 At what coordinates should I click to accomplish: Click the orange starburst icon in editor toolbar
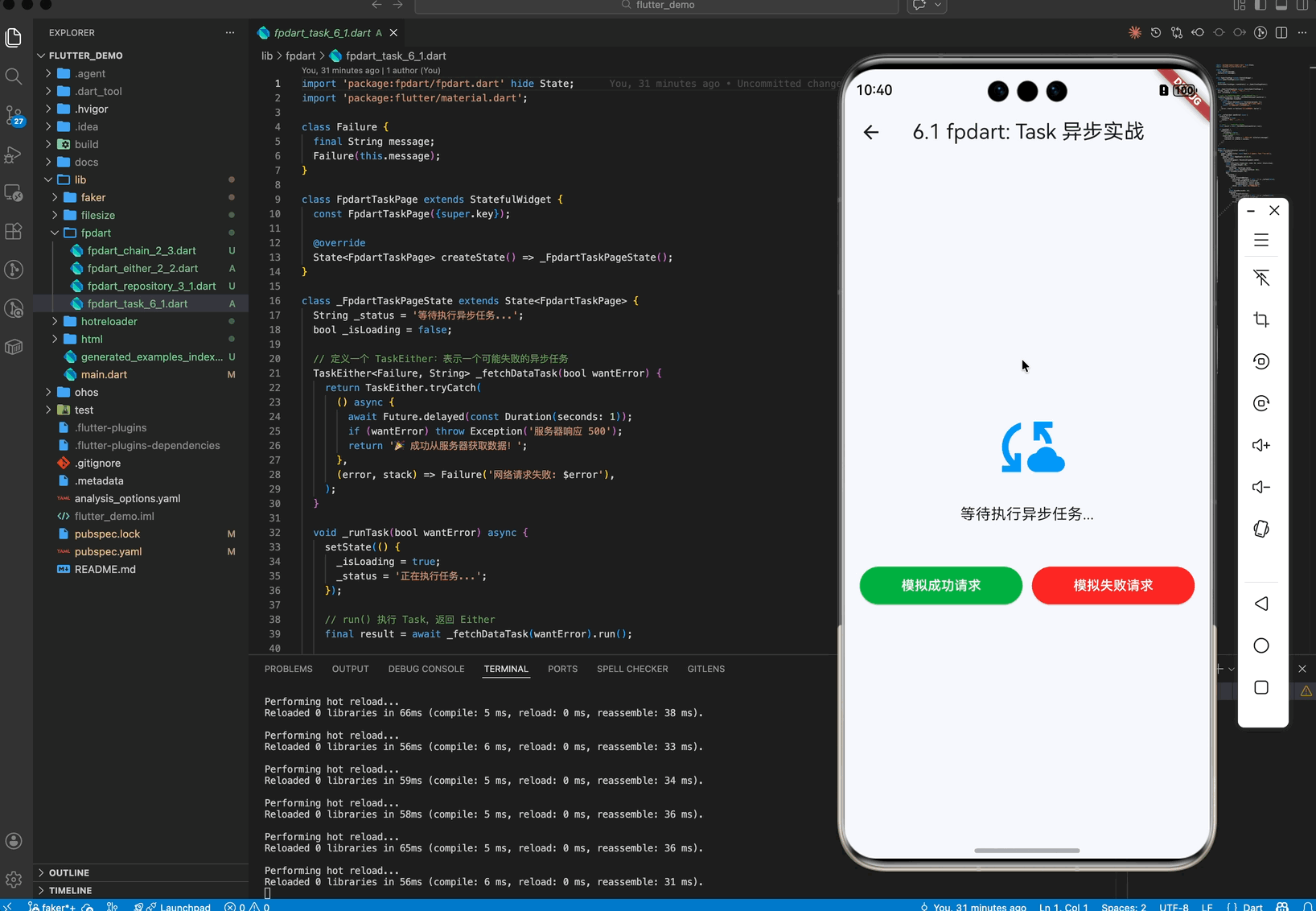(1135, 33)
